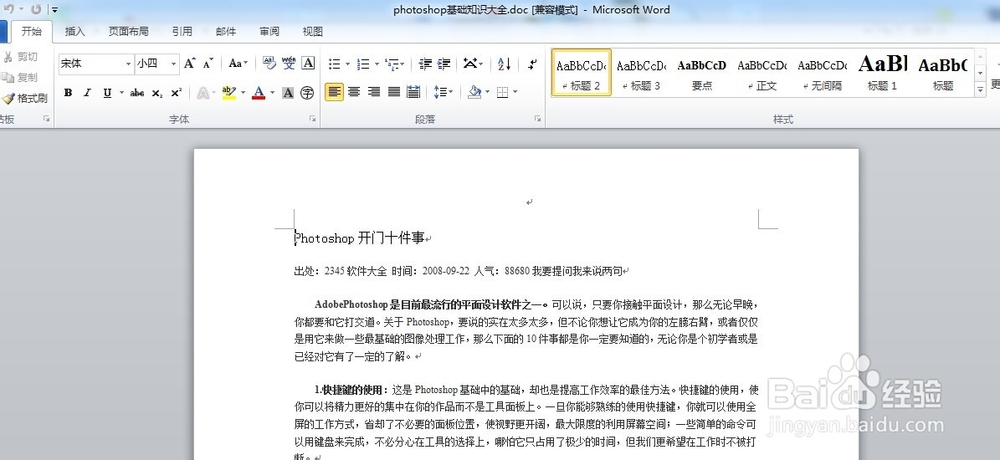Switch to the 开始 (Home) tab

(x=31, y=31)
